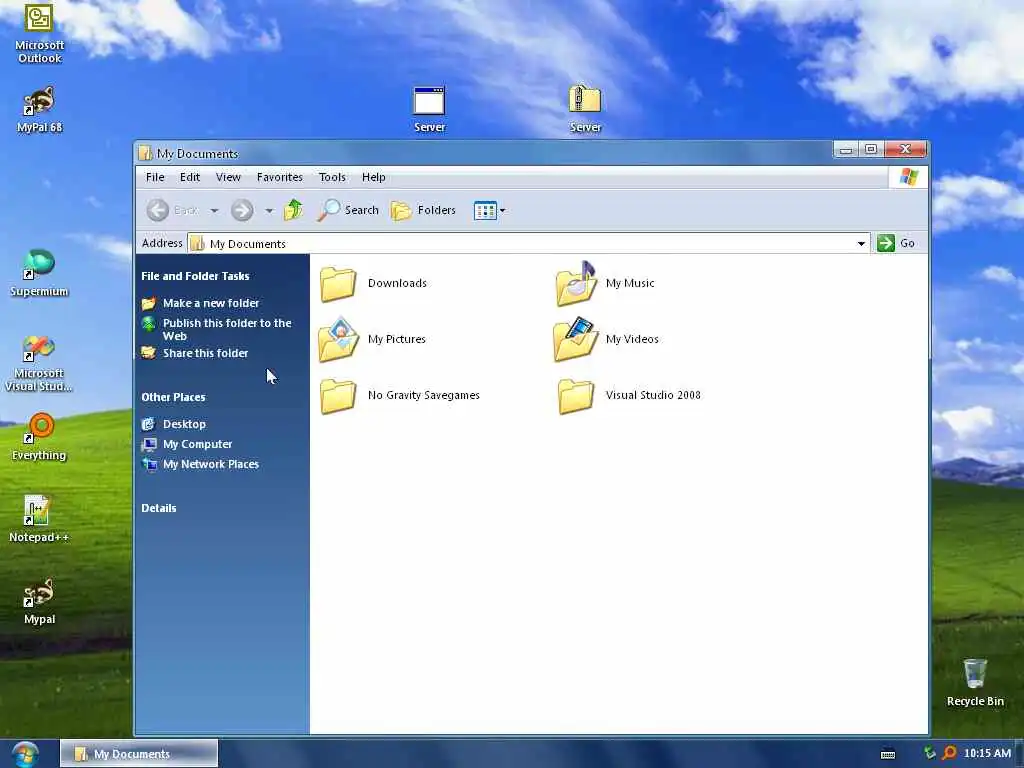Open My Network Places link

(x=201, y=464)
